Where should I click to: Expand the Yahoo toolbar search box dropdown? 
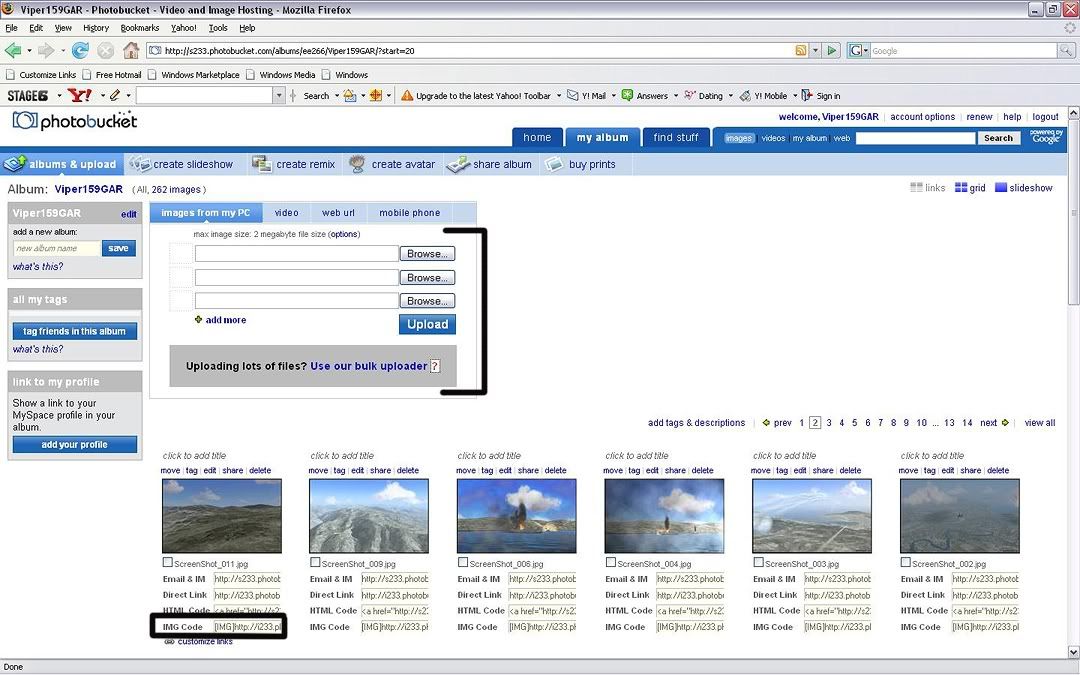[x=279, y=96]
